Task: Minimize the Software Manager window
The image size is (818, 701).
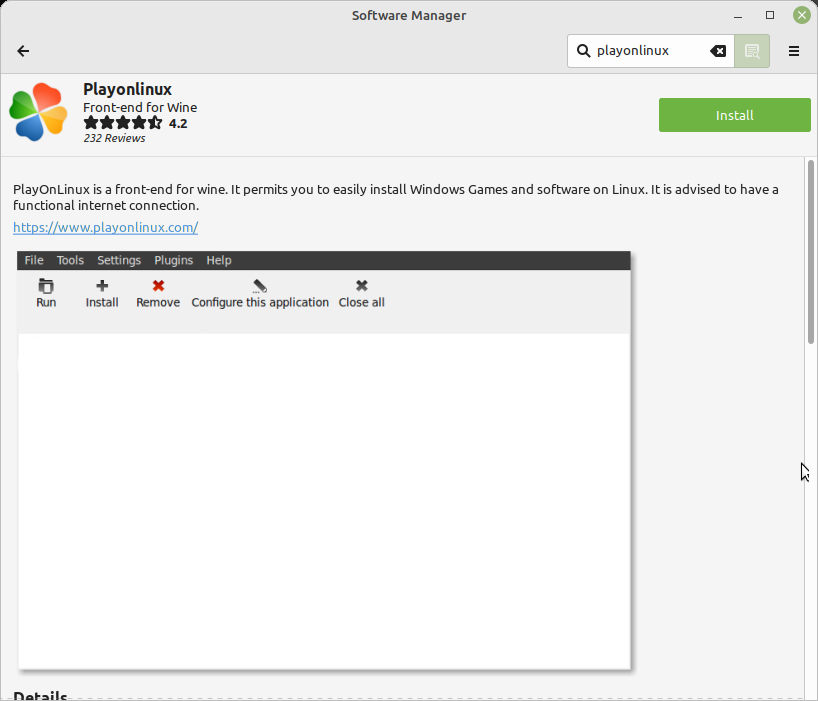Action: [738, 16]
